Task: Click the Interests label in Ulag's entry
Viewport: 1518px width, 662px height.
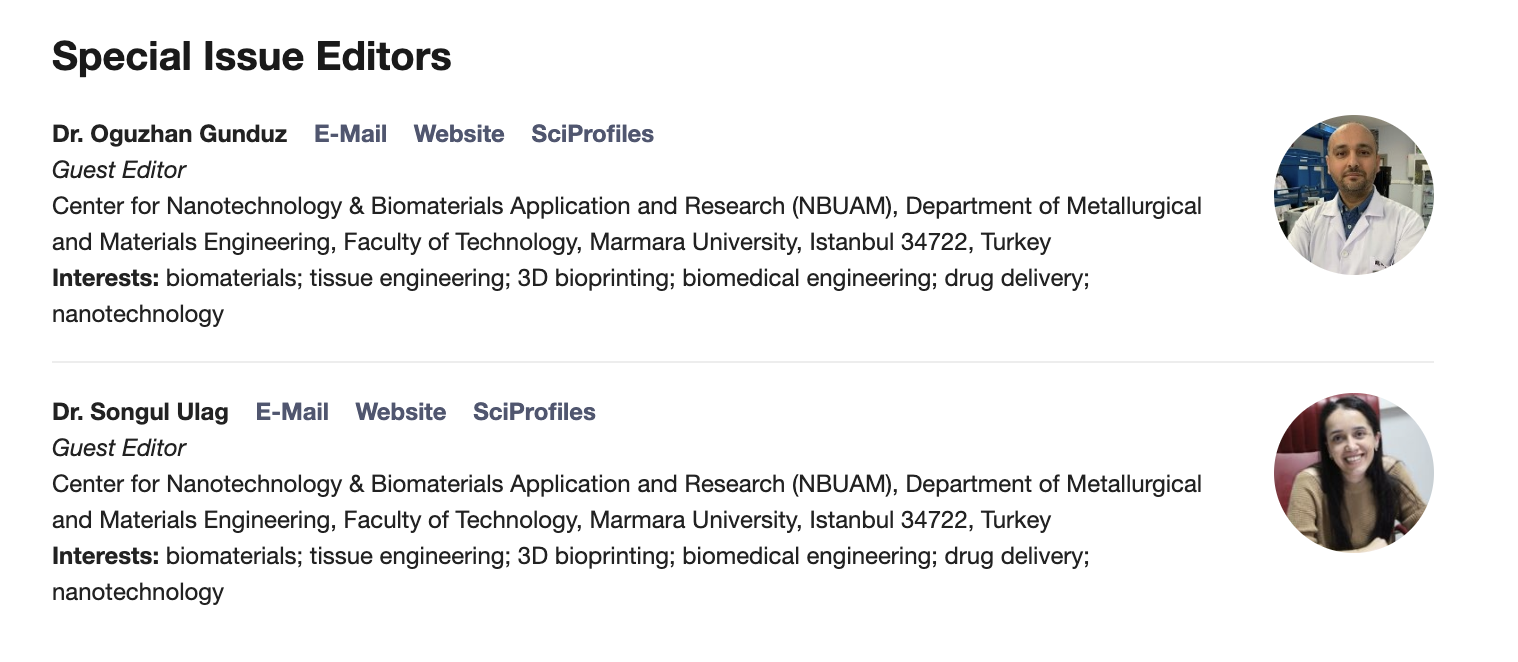Action: 105,556
